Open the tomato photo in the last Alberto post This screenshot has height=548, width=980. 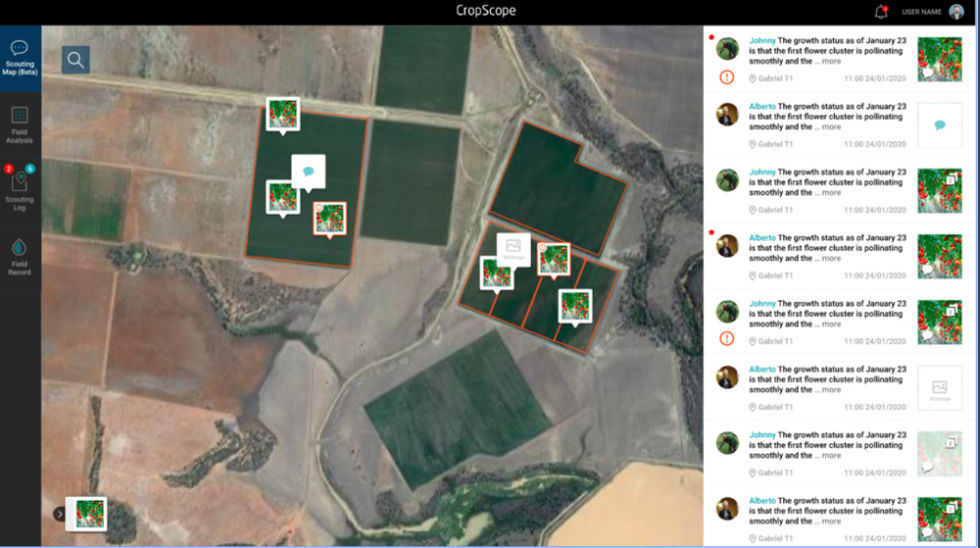(939, 520)
